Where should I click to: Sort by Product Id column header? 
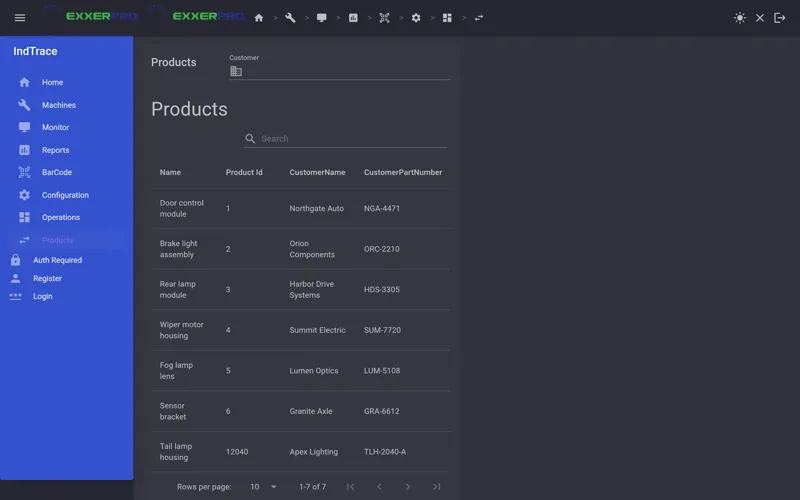point(244,172)
